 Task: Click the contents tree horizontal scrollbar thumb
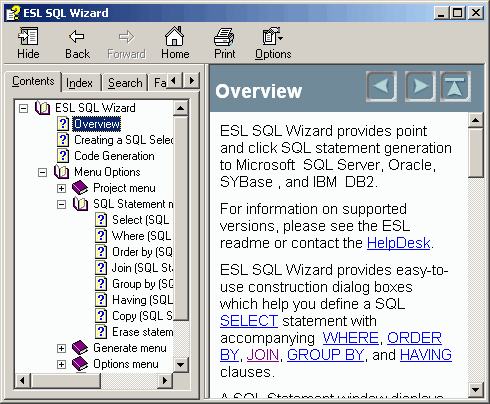pos(65,380)
